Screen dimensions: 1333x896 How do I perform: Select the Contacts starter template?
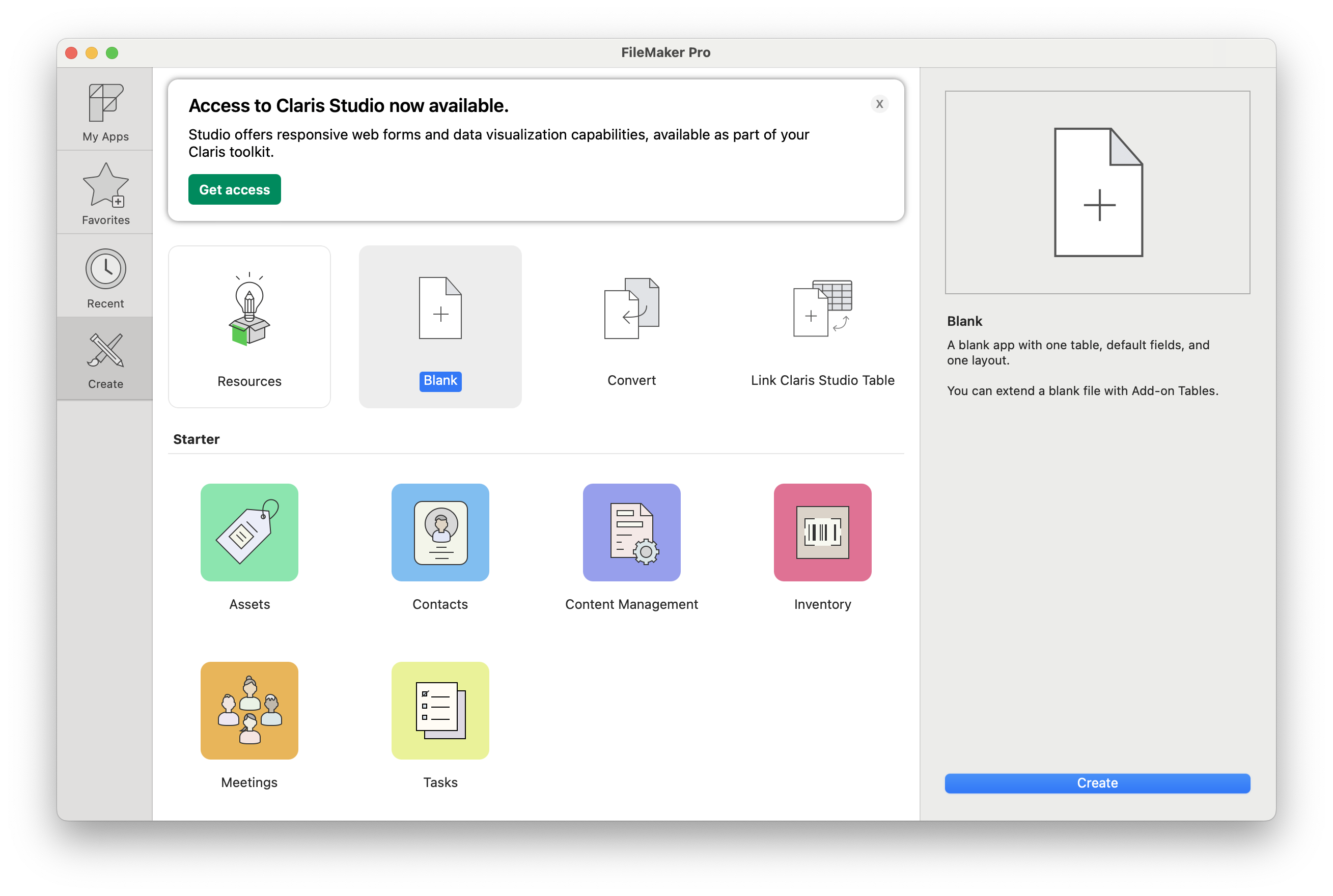[x=440, y=532]
